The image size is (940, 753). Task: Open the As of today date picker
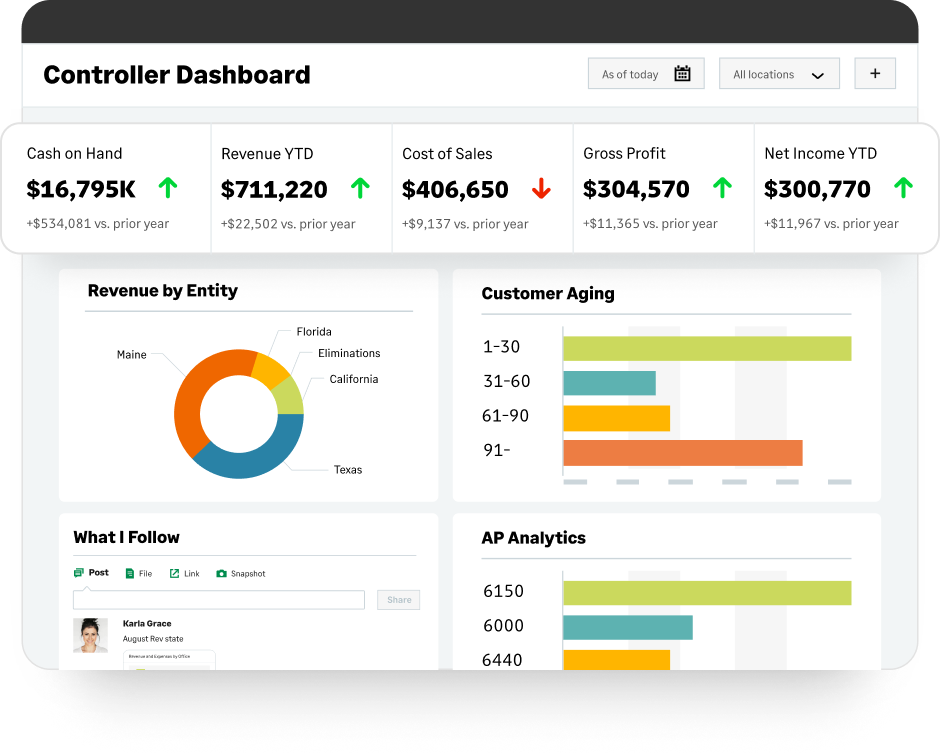point(646,74)
